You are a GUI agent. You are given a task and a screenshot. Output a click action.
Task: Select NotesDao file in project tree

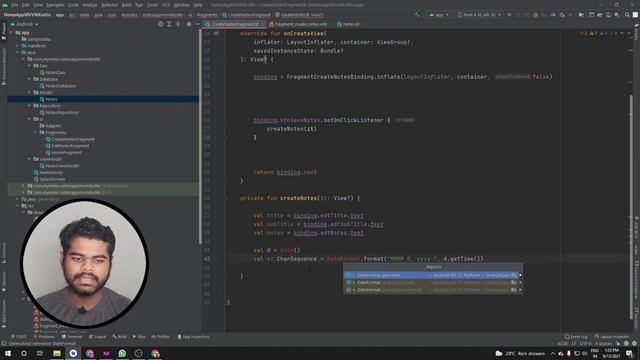tap(53, 72)
